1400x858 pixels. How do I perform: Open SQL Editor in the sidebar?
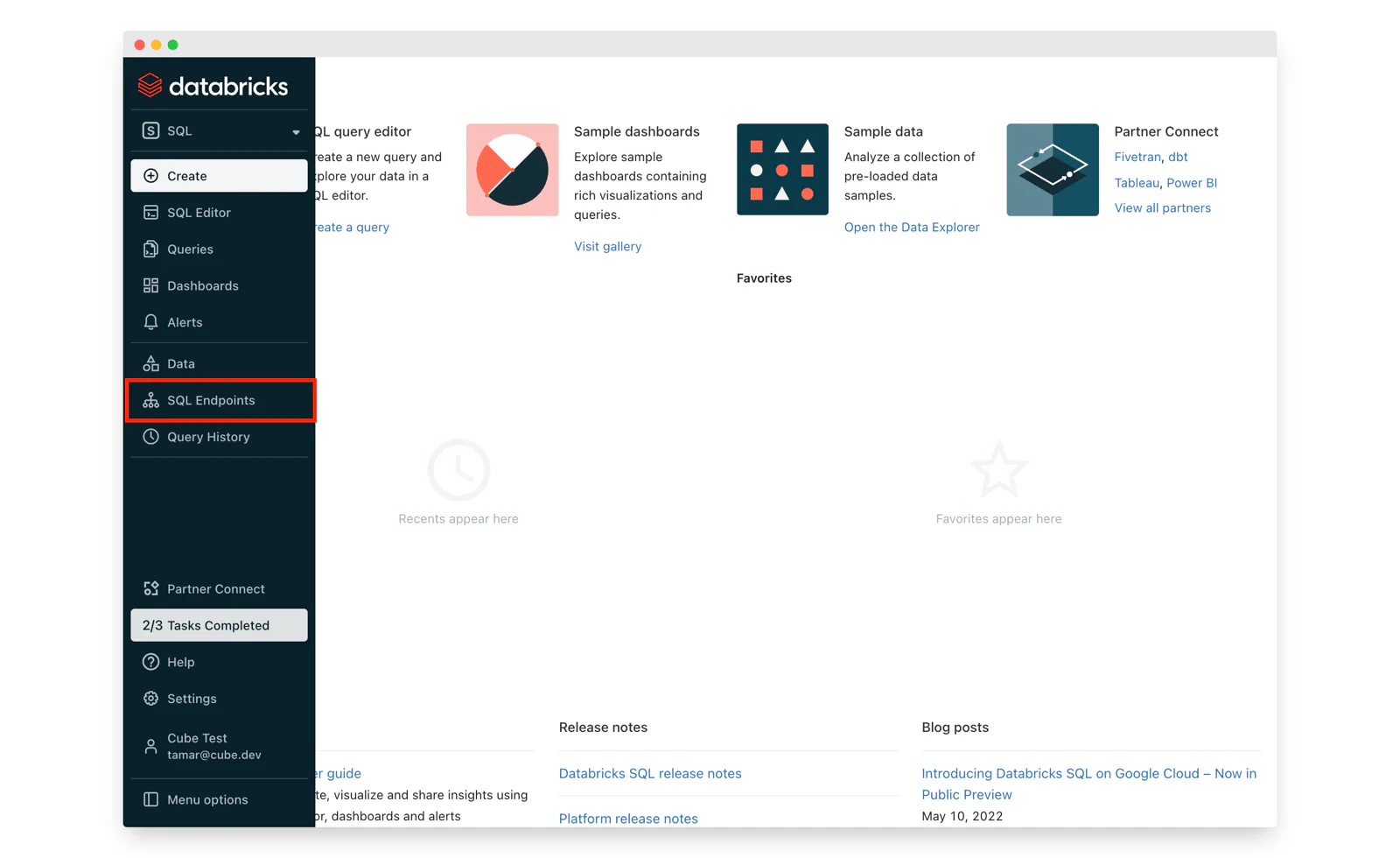[199, 213]
